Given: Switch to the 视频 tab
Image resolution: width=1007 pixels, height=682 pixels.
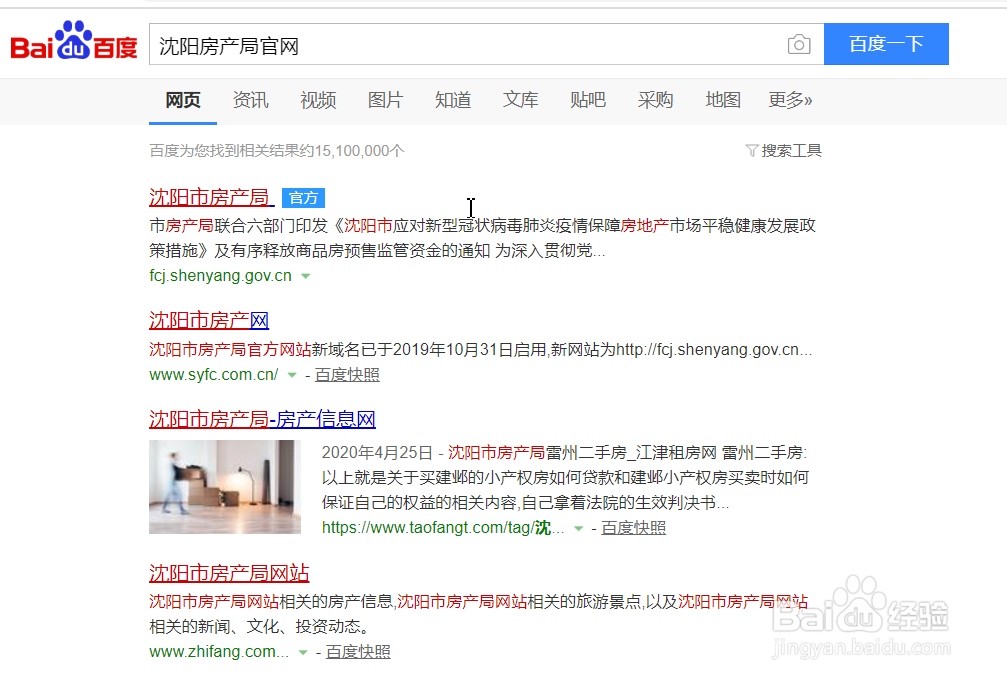Looking at the screenshot, I should point(318,100).
